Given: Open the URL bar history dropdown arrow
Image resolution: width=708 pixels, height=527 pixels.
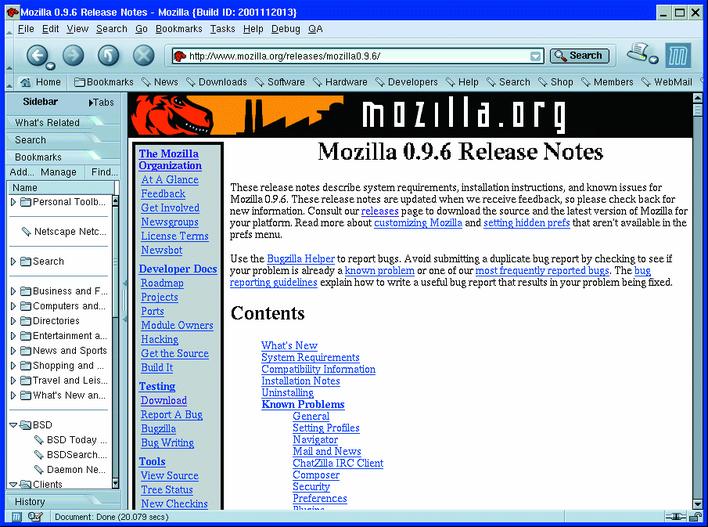Looking at the screenshot, I should point(535,56).
